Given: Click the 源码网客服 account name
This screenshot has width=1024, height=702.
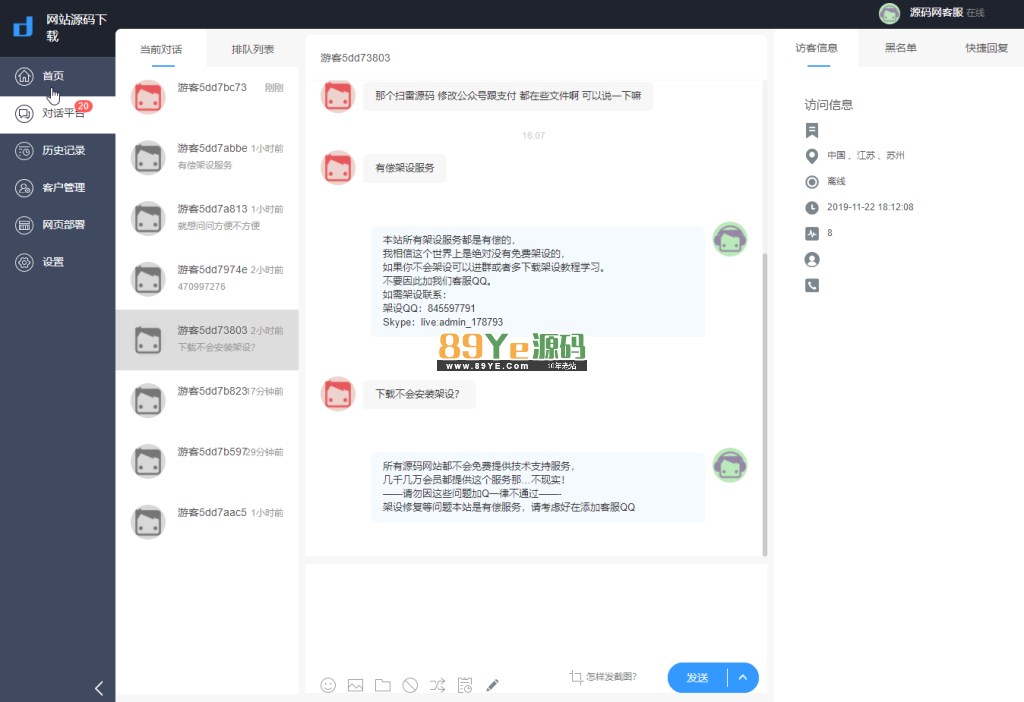Looking at the screenshot, I should click(x=936, y=12).
